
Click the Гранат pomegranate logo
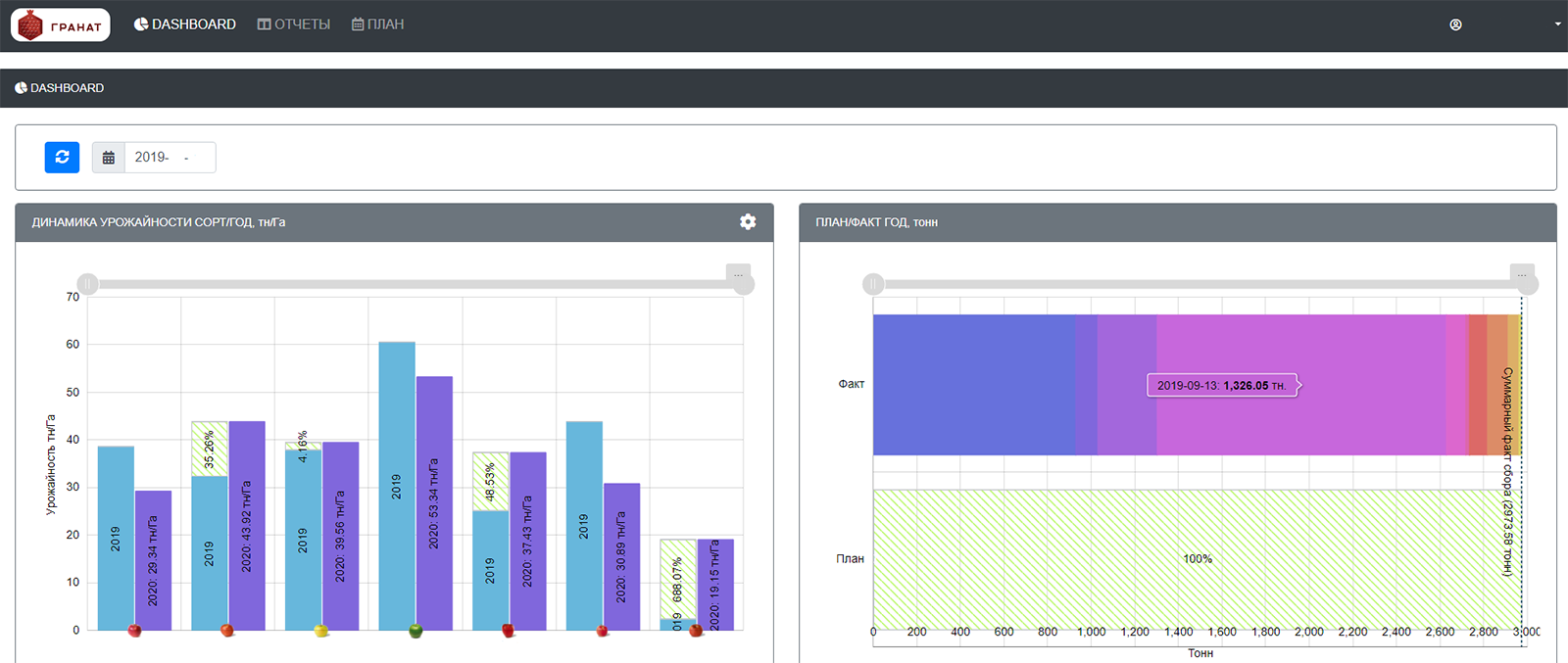pyautogui.click(x=61, y=25)
